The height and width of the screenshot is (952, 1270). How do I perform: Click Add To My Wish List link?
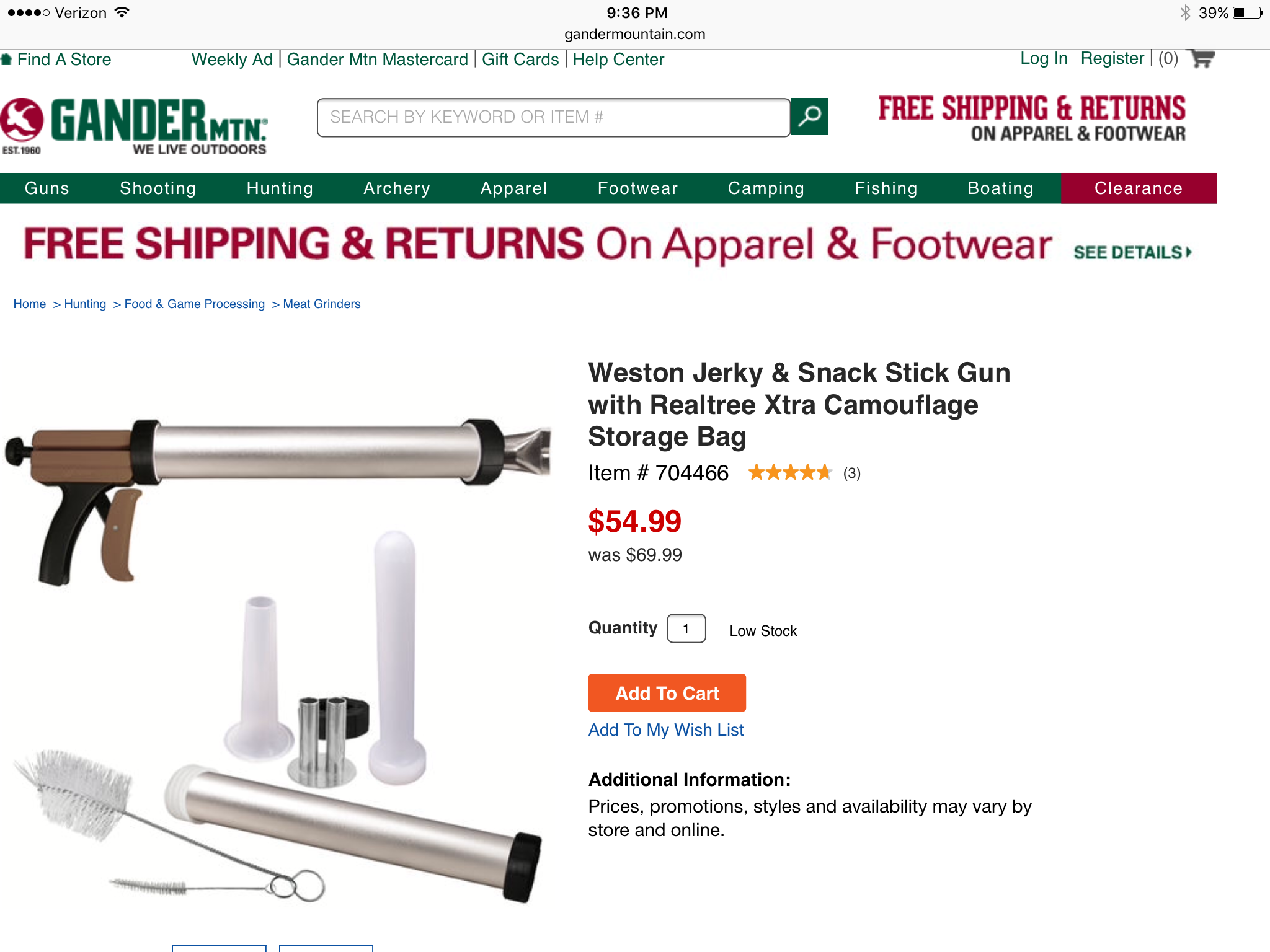pos(665,730)
